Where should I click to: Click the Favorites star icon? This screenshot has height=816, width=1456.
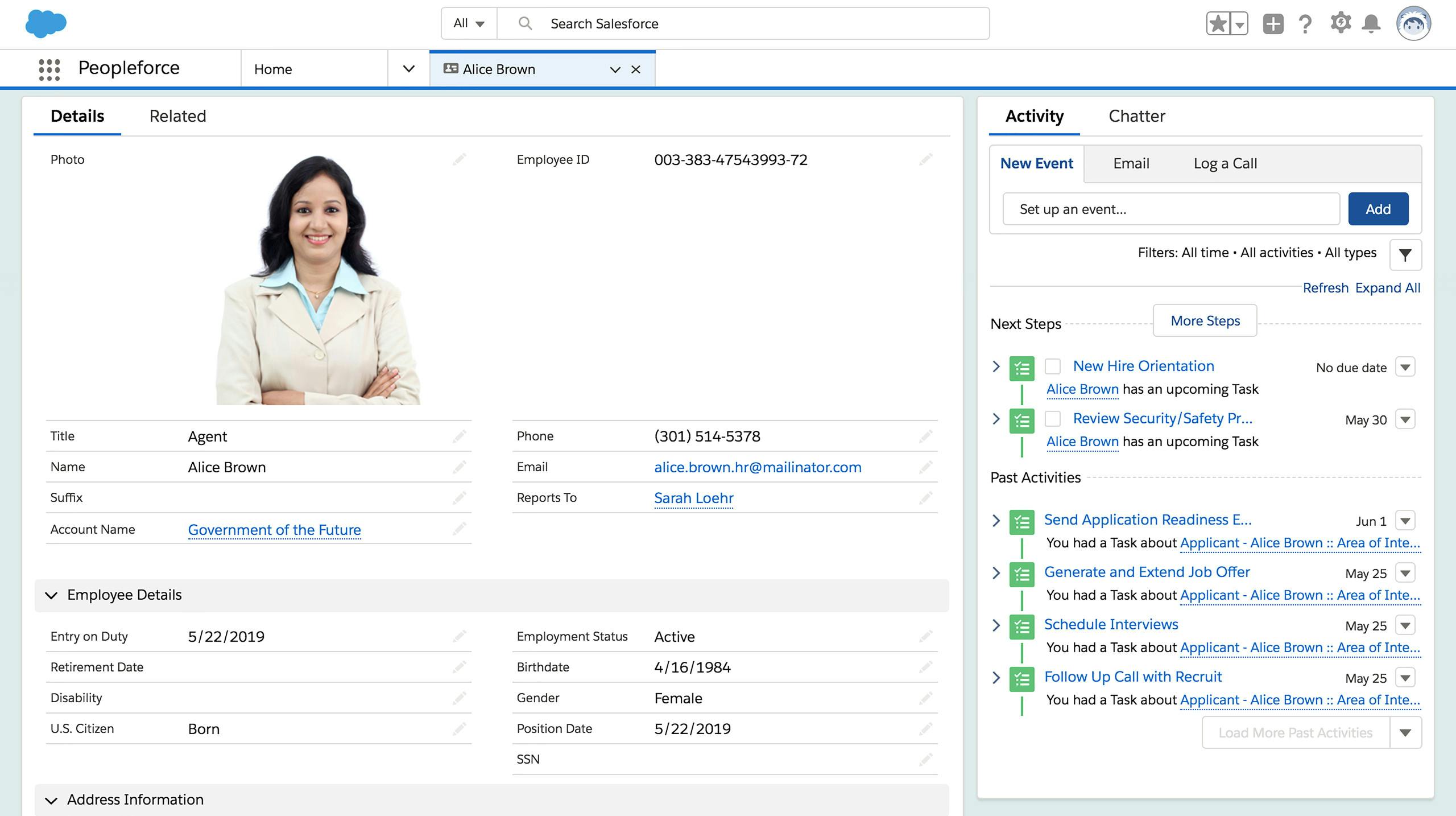(x=1218, y=24)
